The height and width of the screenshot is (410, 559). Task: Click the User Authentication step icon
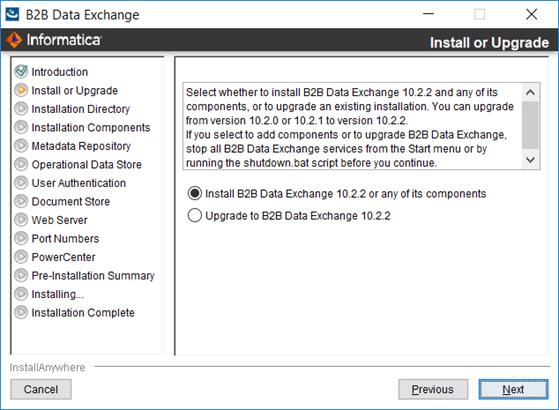pyautogui.click(x=21, y=183)
